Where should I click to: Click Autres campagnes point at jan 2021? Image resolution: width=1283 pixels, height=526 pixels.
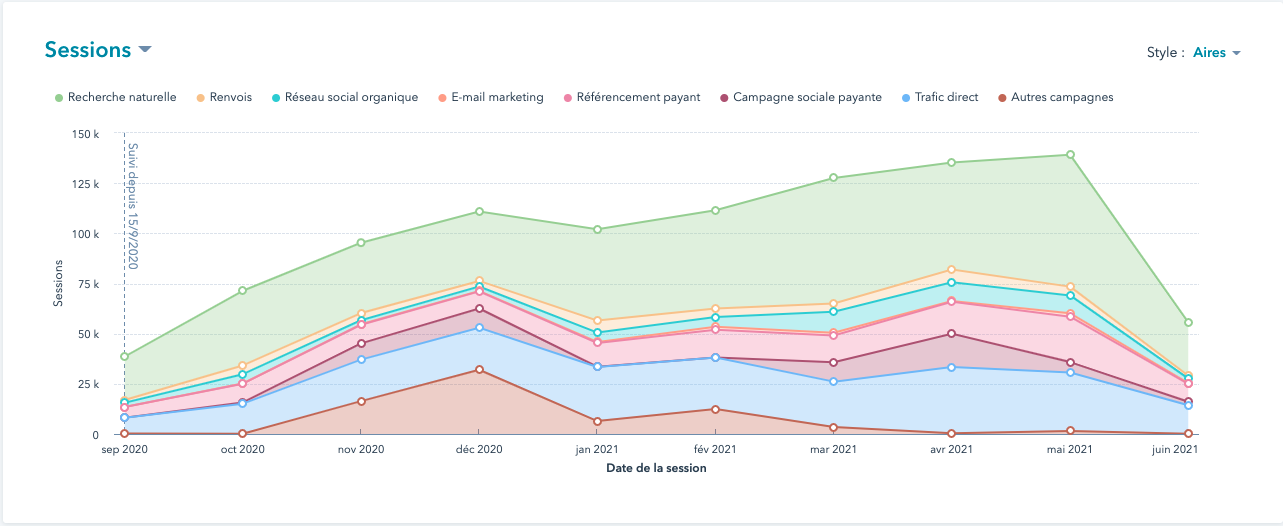tap(597, 421)
